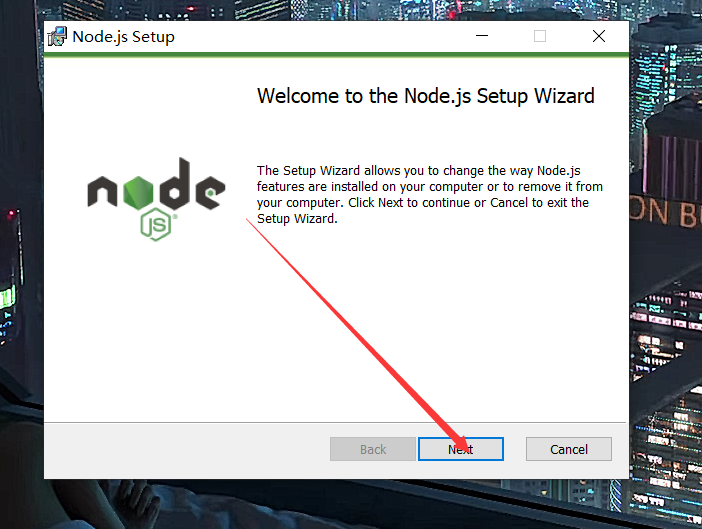Cancel the Node.js Setup Wizard
The height and width of the screenshot is (529, 702).
pyautogui.click(x=569, y=449)
